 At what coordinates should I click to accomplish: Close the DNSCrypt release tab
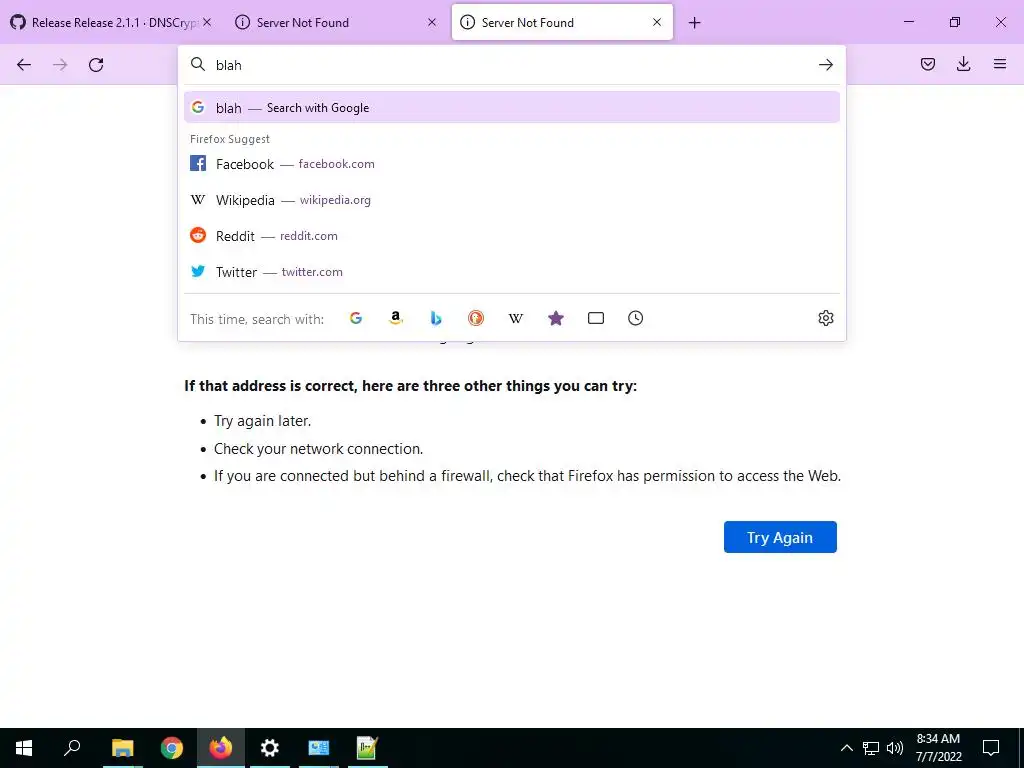[x=207, y=22]
